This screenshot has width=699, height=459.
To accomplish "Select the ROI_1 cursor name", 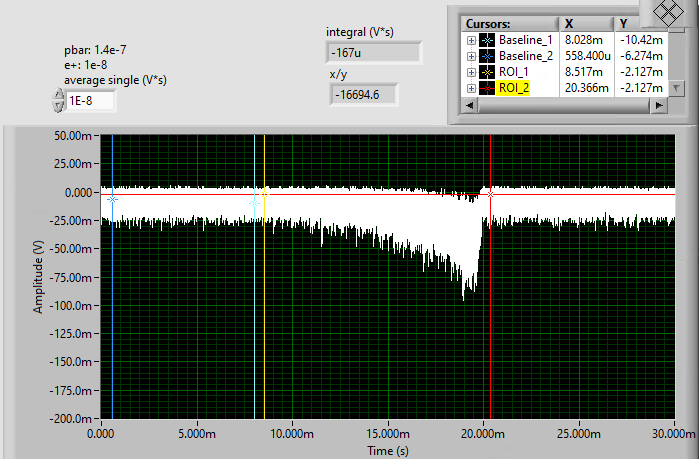I will click(x=514, y=72).
